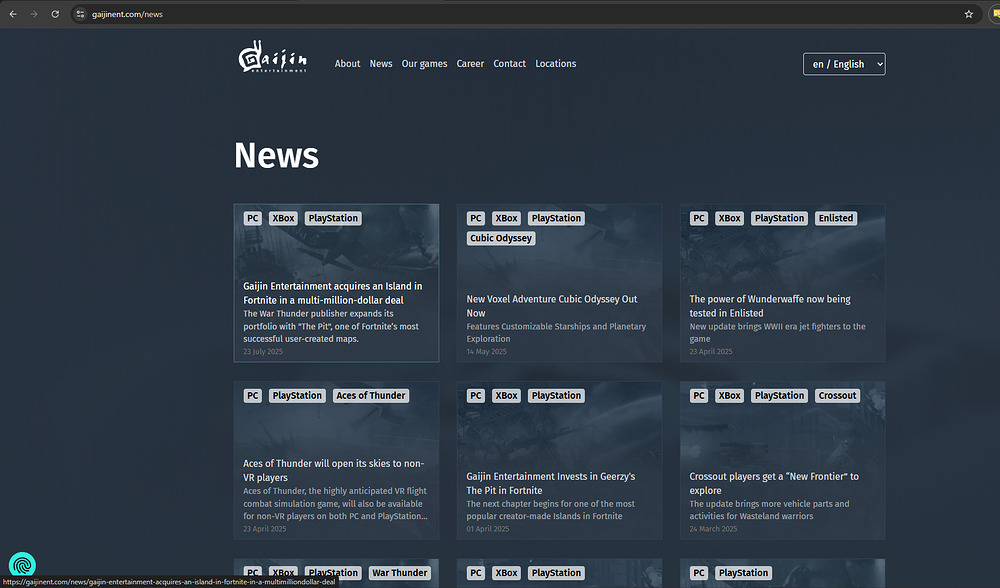Open site information icon in address bar
The image size is (1000, 588).
click(80, 14)
